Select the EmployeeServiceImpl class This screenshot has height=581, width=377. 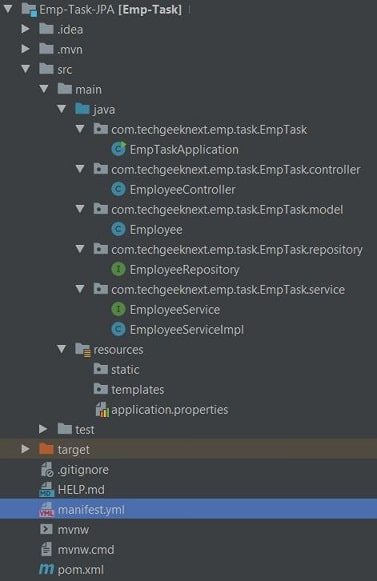pyautogui.click(x=186, y=330)
